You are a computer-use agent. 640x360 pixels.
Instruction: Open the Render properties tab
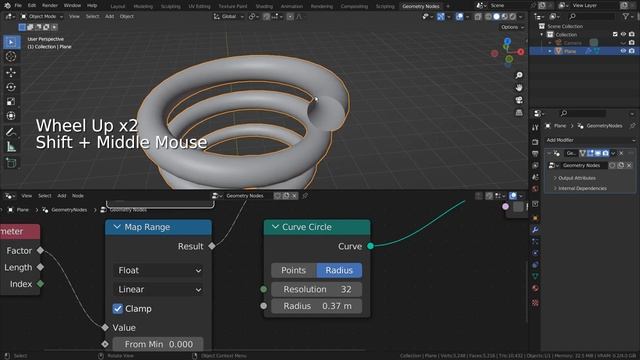point(535,142)
